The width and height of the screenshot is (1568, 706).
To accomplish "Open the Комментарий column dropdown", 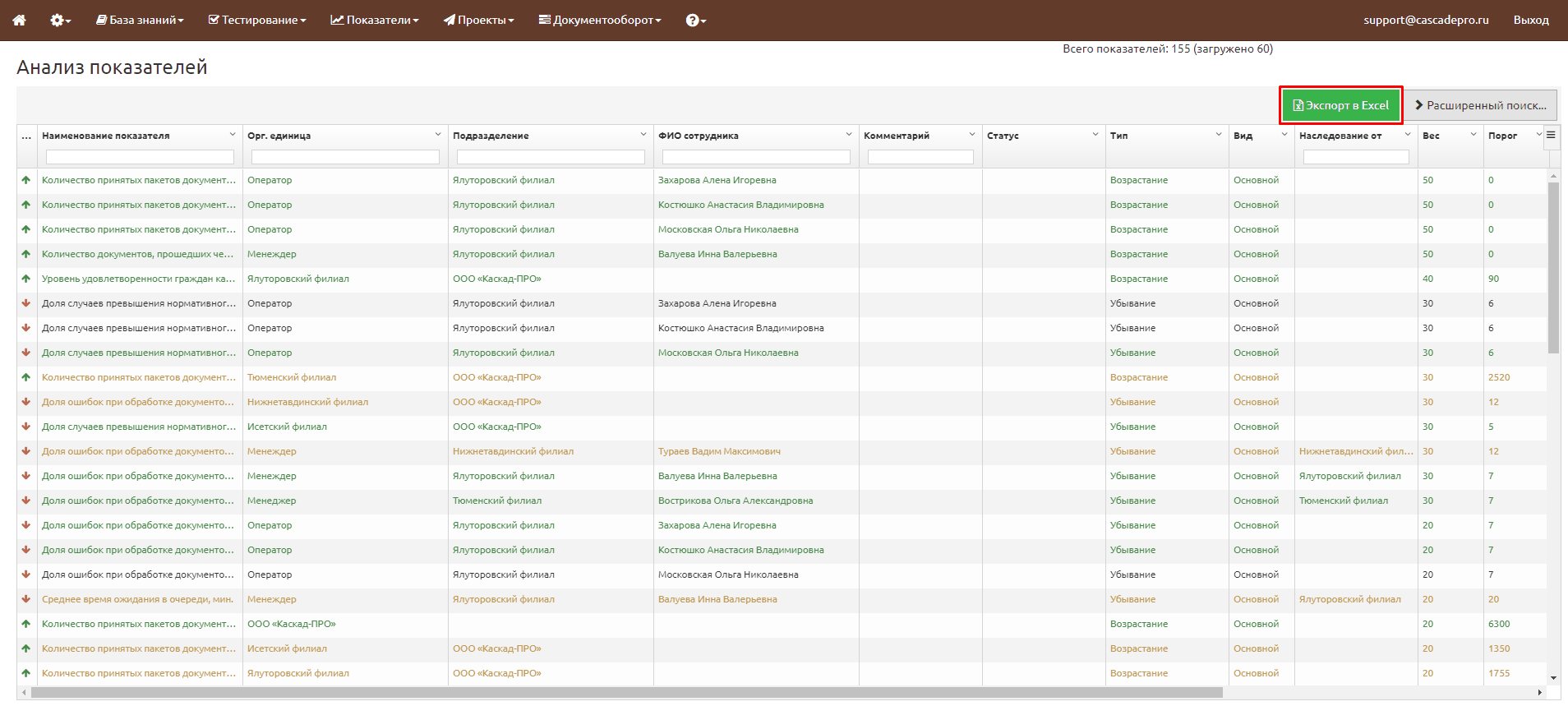I will [x=972, y=135].
